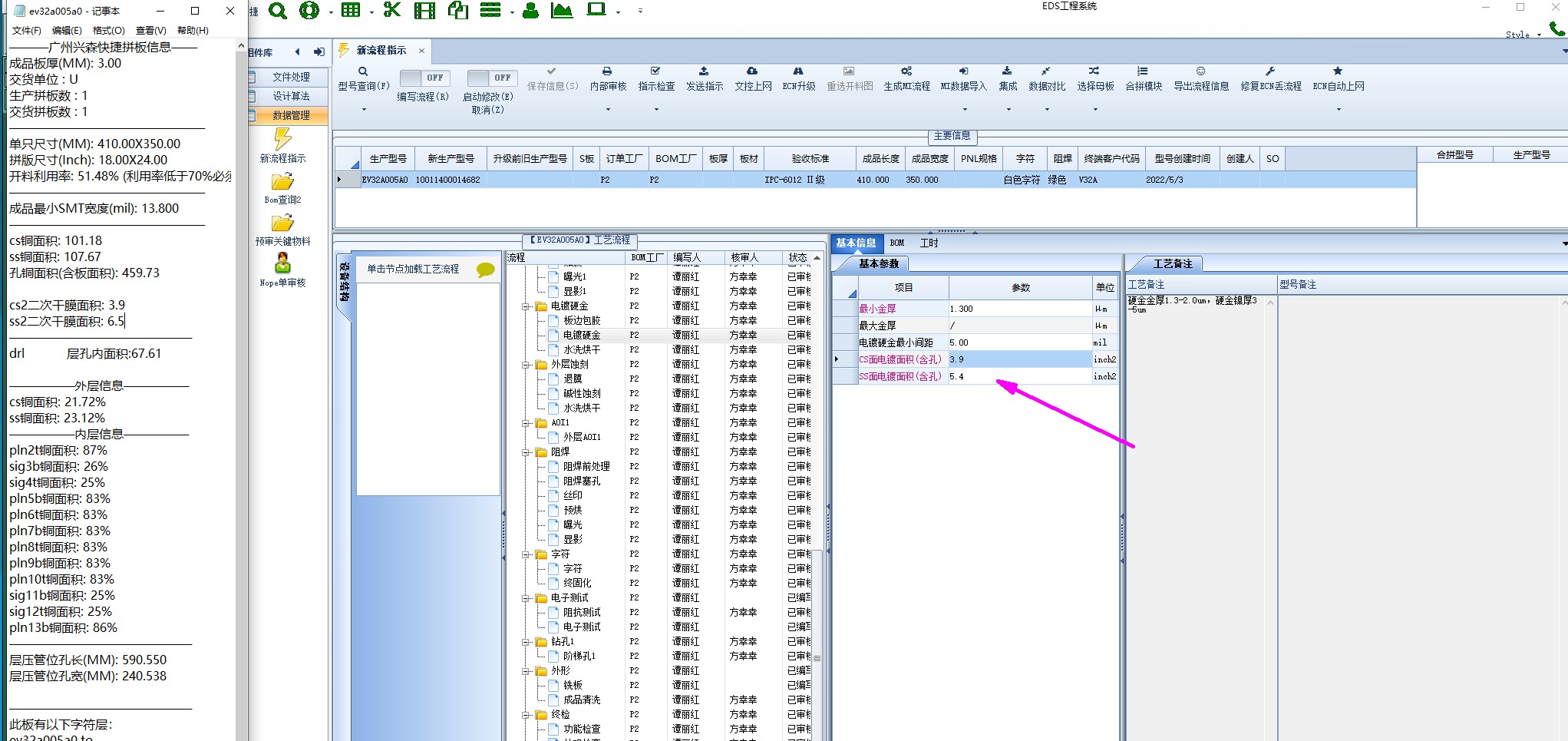
Task: Open dropdown arrow under 指示检查
Action: pyautogui.click(x=656, y=109)
